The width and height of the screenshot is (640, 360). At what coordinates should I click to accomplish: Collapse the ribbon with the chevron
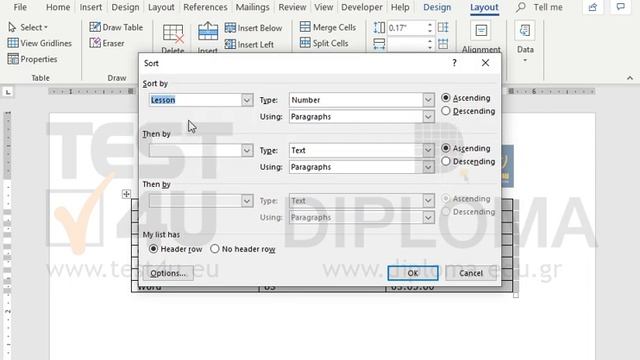pos(630,78)
